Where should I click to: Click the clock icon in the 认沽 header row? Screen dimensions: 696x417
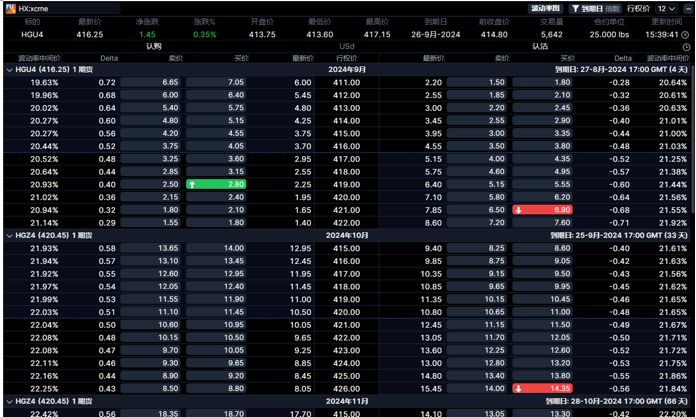[686, 47]
